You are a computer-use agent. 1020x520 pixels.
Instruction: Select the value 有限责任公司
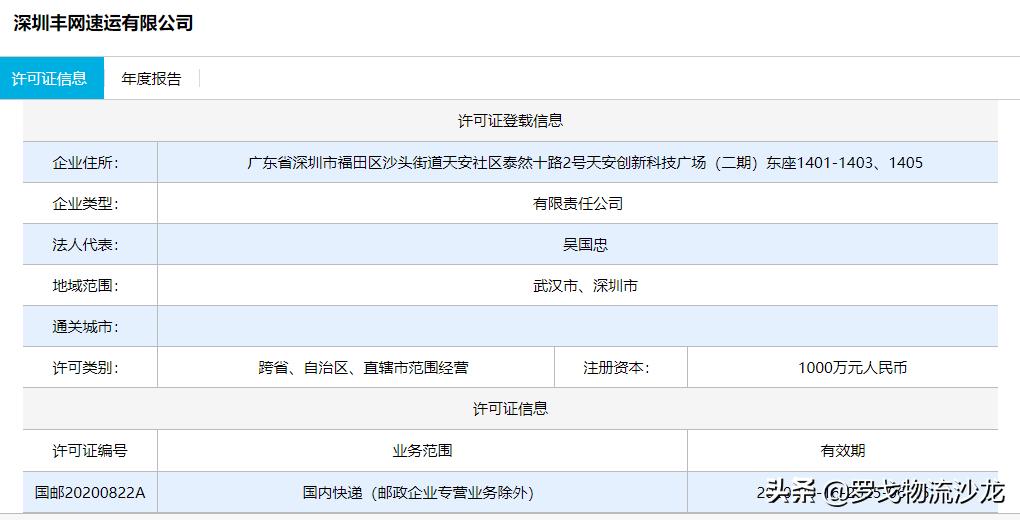[578, 204]
